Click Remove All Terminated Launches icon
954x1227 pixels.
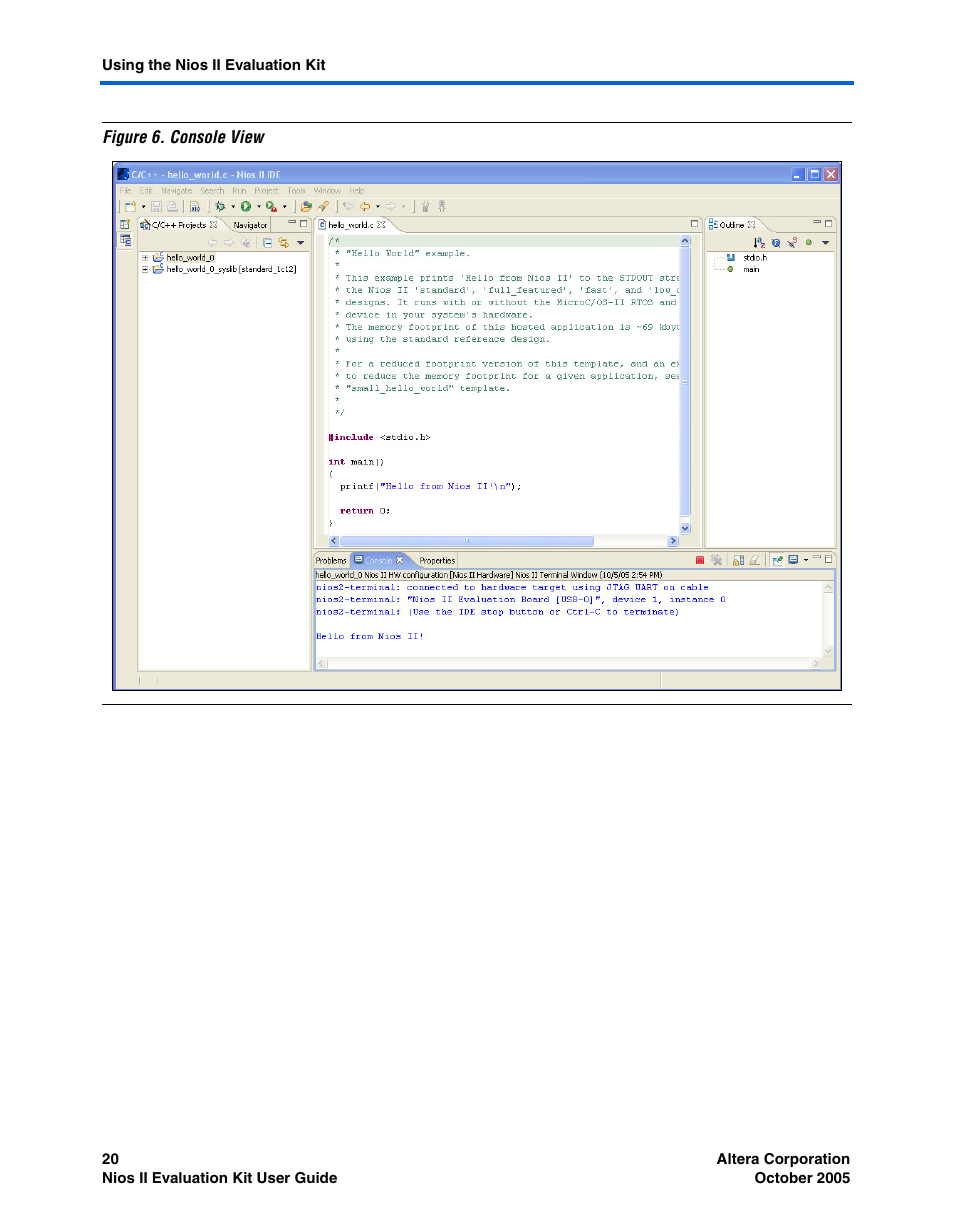coord(716,560)
